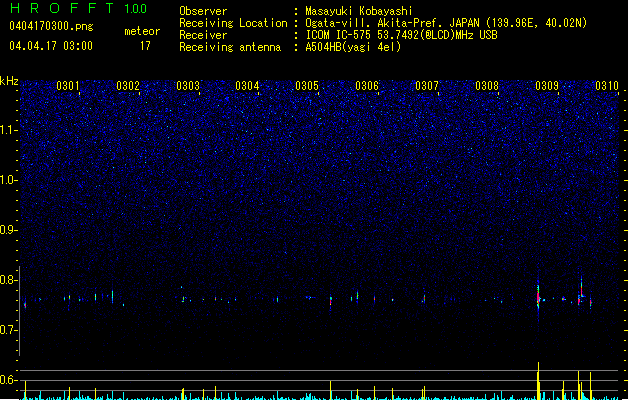Image resolution: width=629 pixels, height=400 pixels.
Task: Select the filename 0404170300.png
Action: (x=51, y=26)
